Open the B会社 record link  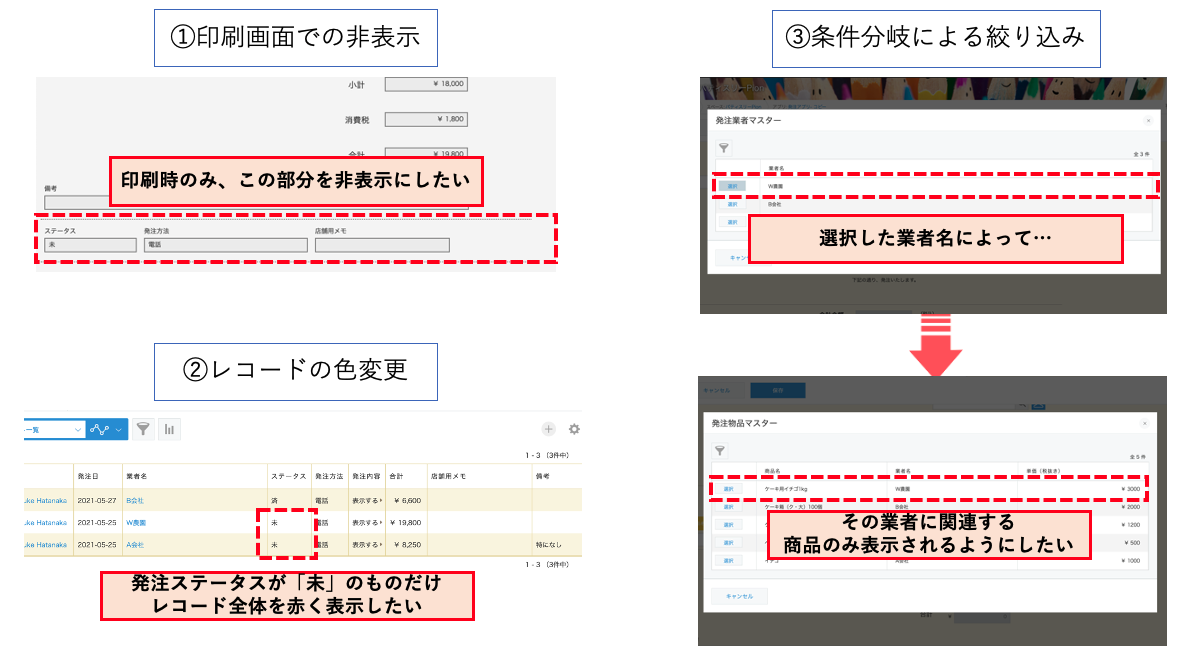coord(135,500)
